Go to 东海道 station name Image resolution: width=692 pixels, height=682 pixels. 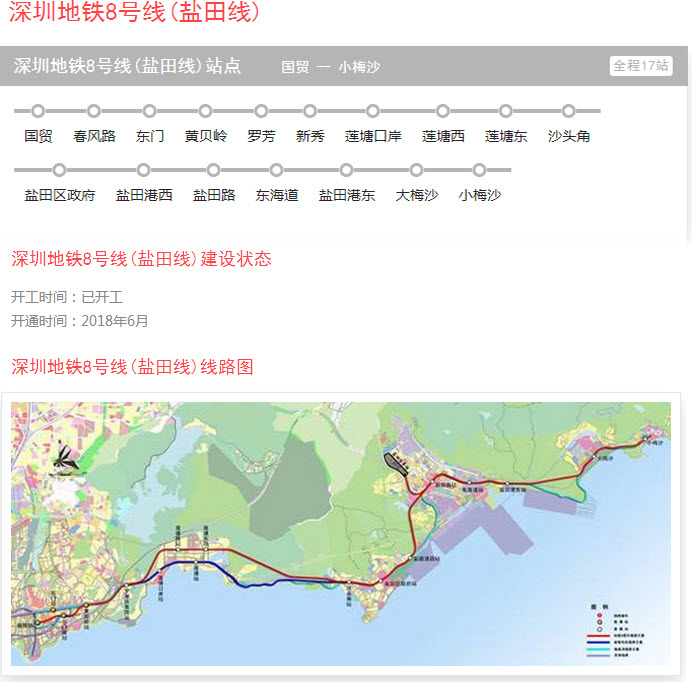click(x=277, y=195)
